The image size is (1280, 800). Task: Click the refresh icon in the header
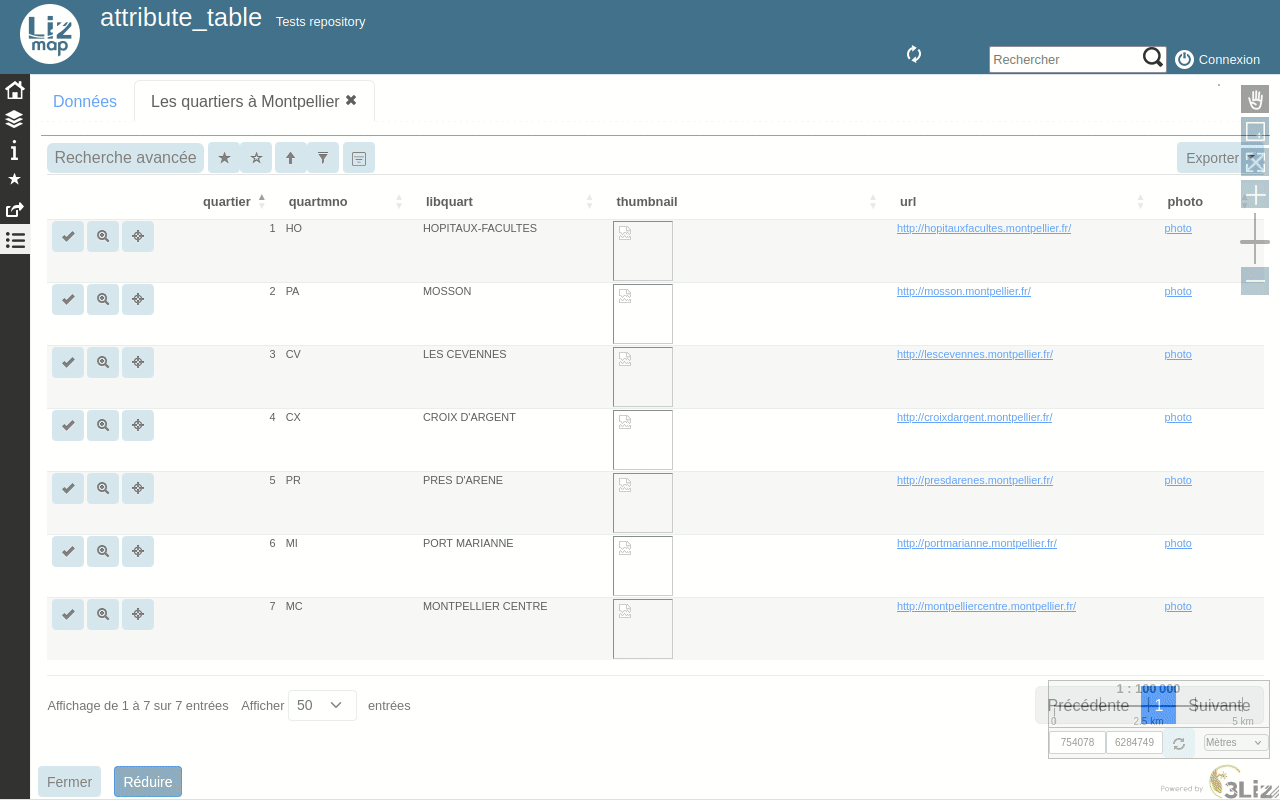point(914,54)
